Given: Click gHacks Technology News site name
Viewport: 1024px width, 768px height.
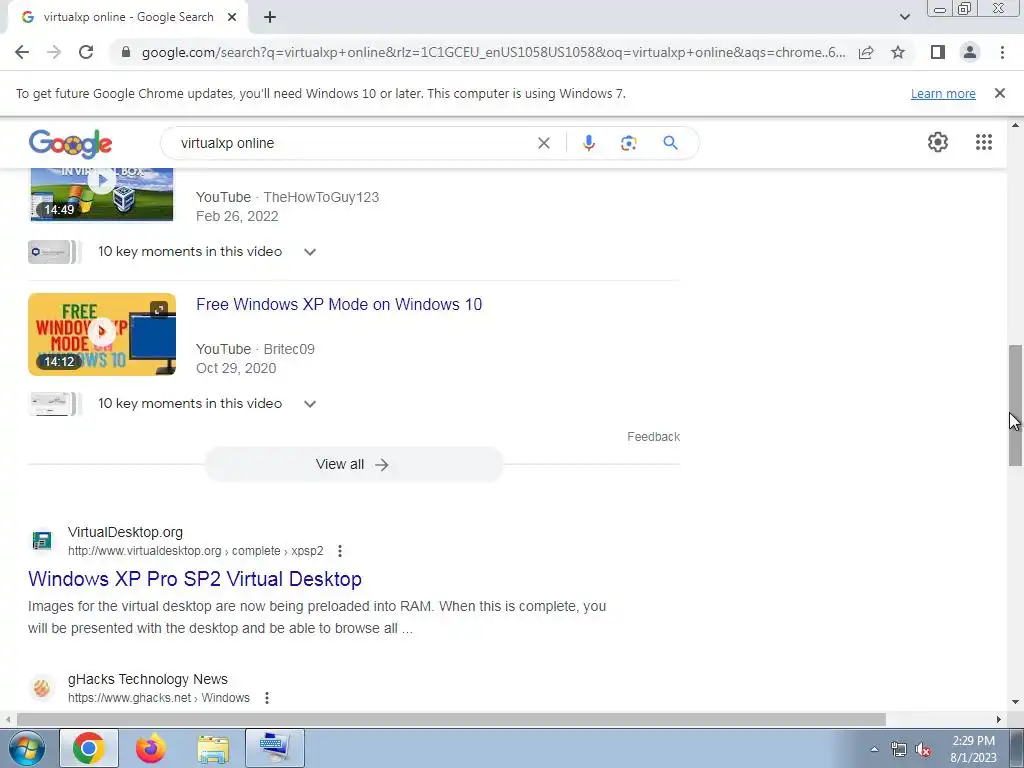Looking at the screenshot, I should pos(148,679).
